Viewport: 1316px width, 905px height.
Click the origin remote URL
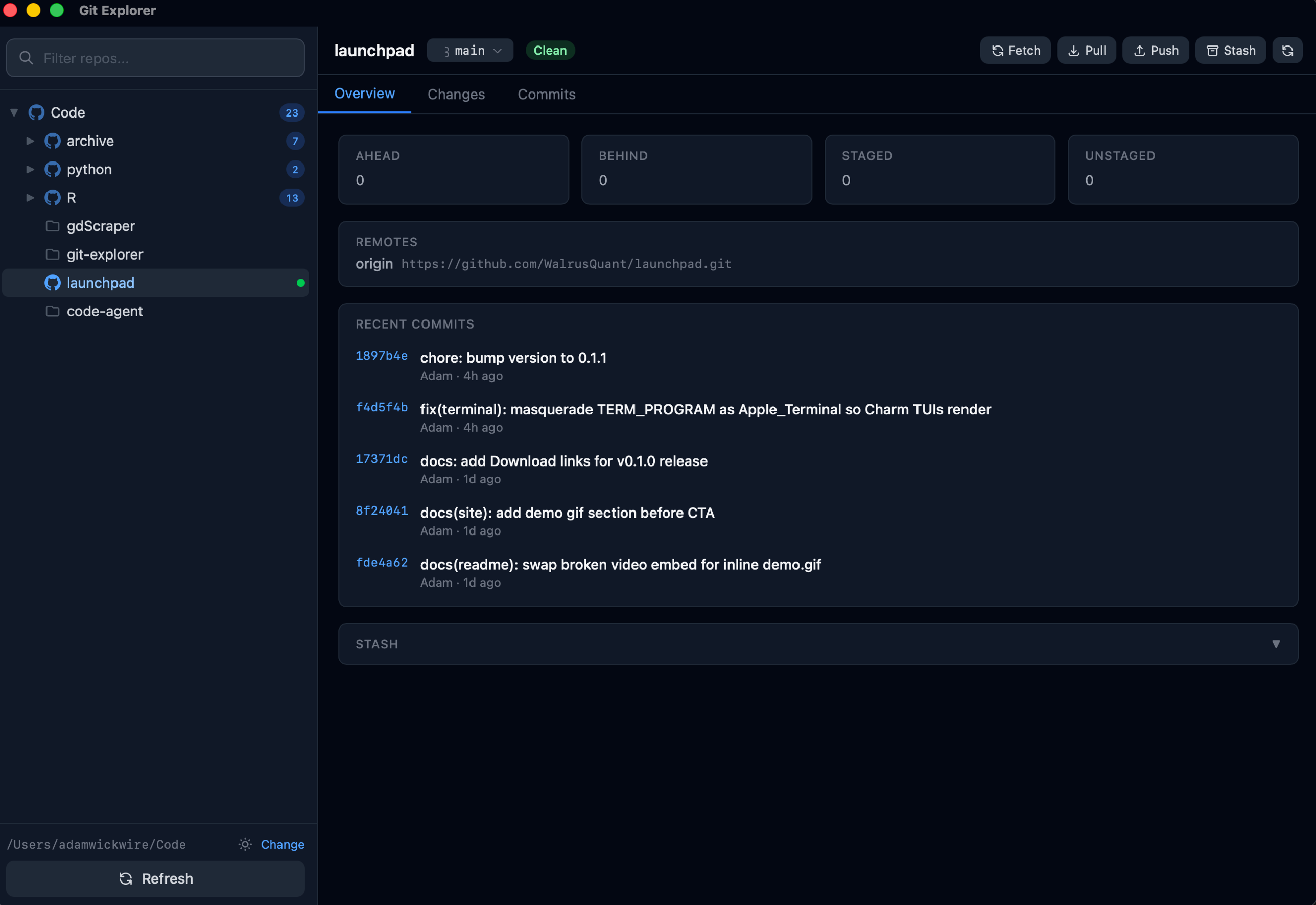coord(566,264)
